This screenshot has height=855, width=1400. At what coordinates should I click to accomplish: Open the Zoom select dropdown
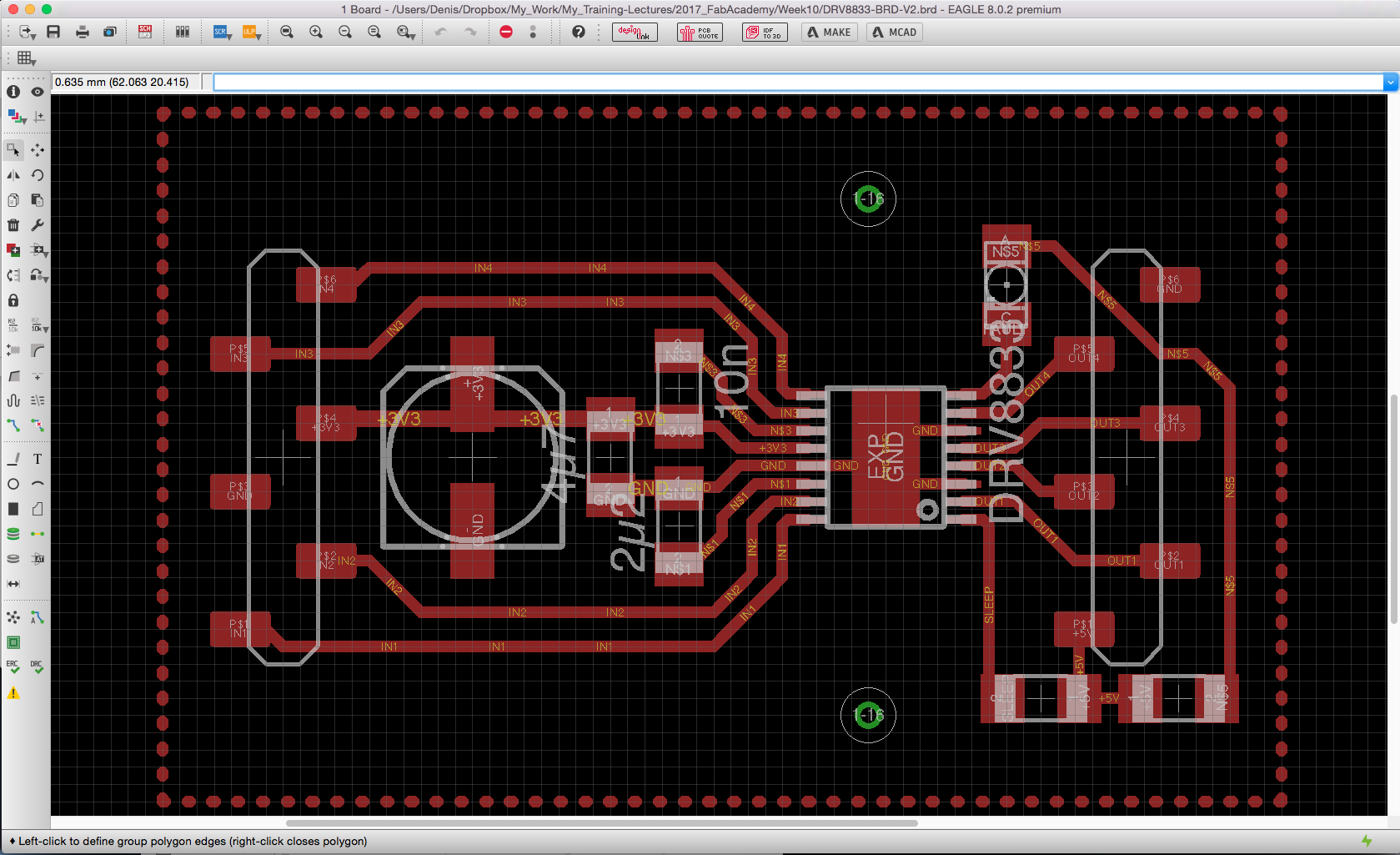(x=406, y=32)
